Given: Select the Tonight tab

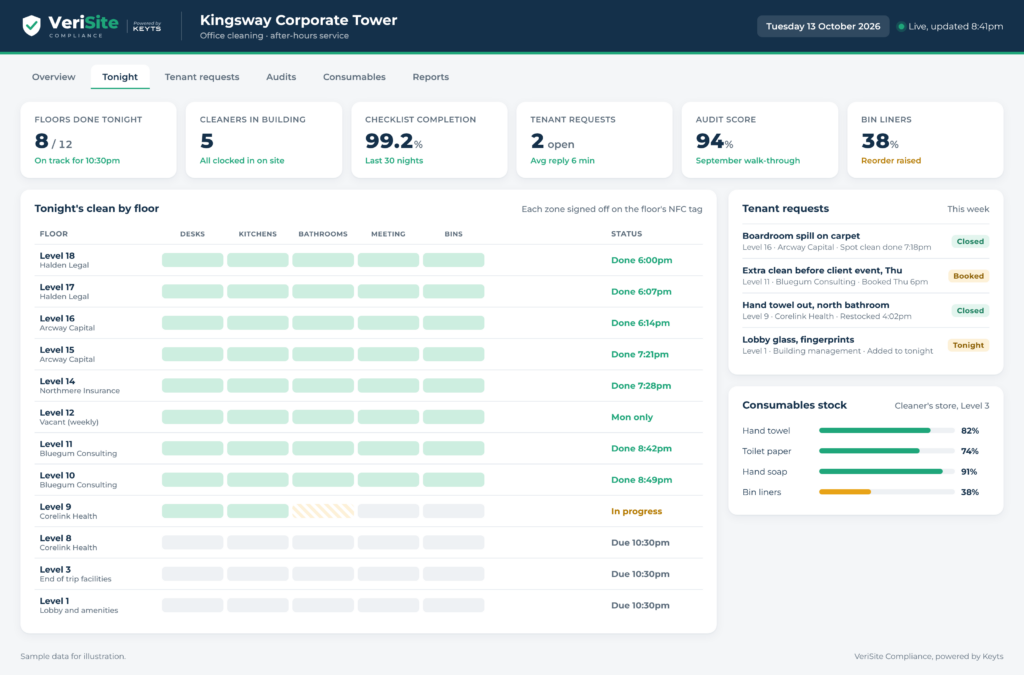Looking at the screenshot, I should click(120, 77).
